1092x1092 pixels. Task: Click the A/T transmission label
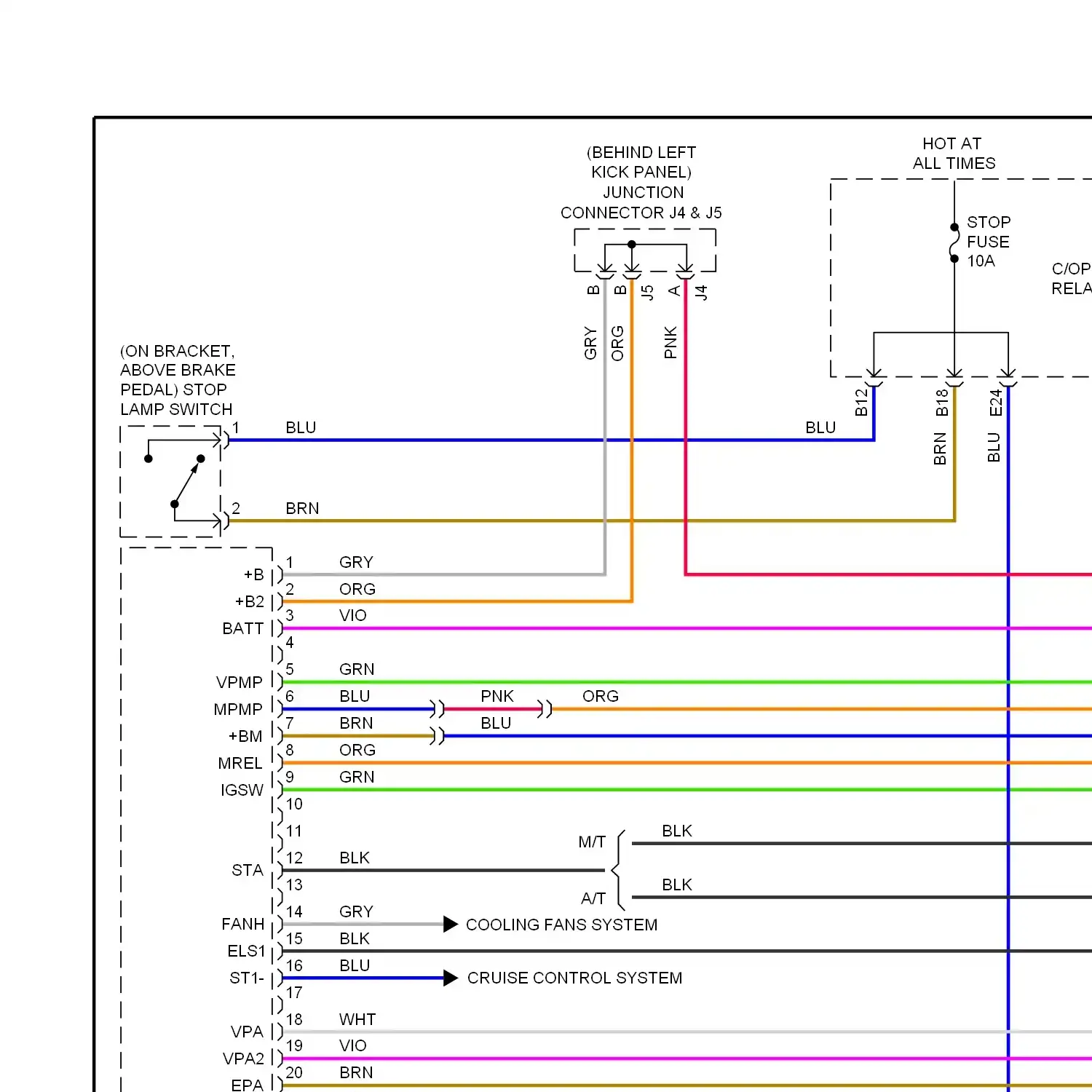pyautogui.click(x=593, y=899)
